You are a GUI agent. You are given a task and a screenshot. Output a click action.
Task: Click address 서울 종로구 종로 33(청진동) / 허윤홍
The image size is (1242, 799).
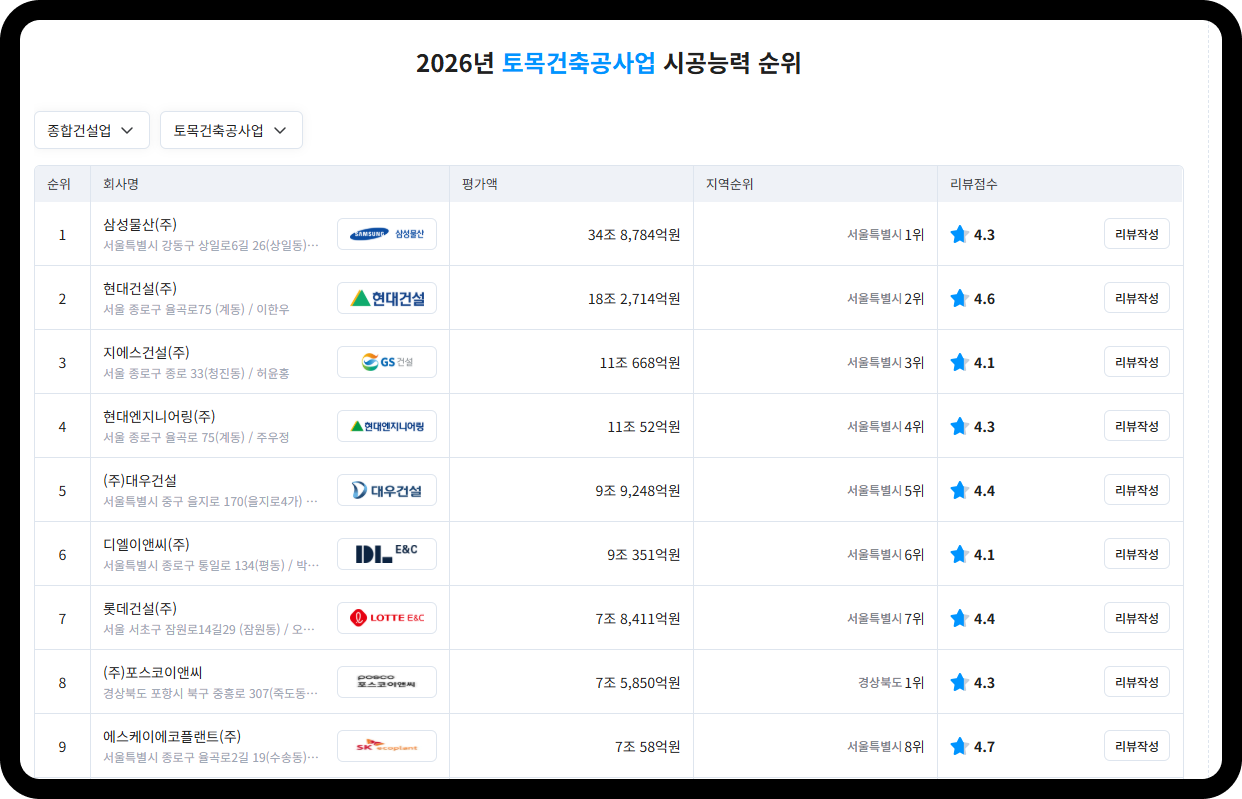(196, 374)
